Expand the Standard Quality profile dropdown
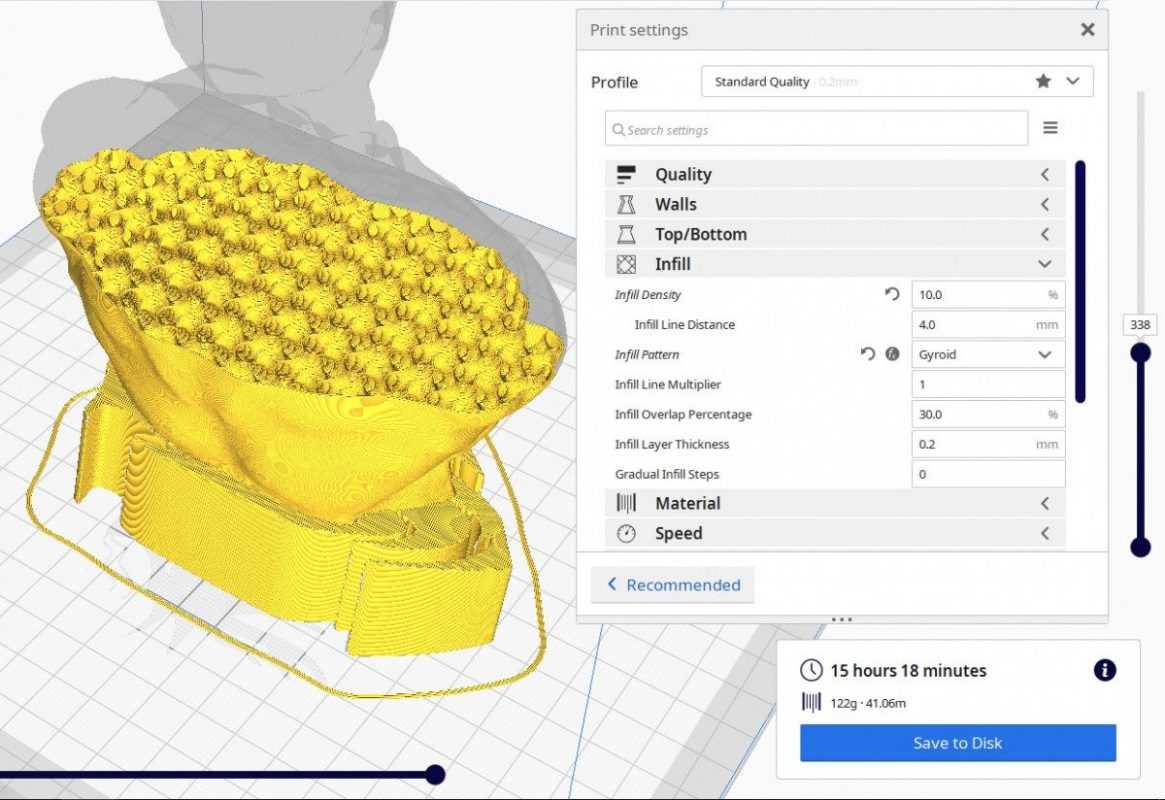The height and width of the screenshot is (800, 1165). pos(1073,81)
